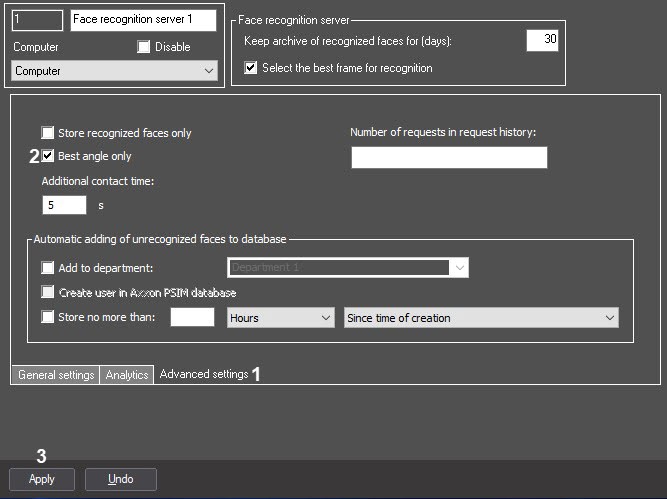
Task: Click Number of requests in request history label
Action: point(443,132)
